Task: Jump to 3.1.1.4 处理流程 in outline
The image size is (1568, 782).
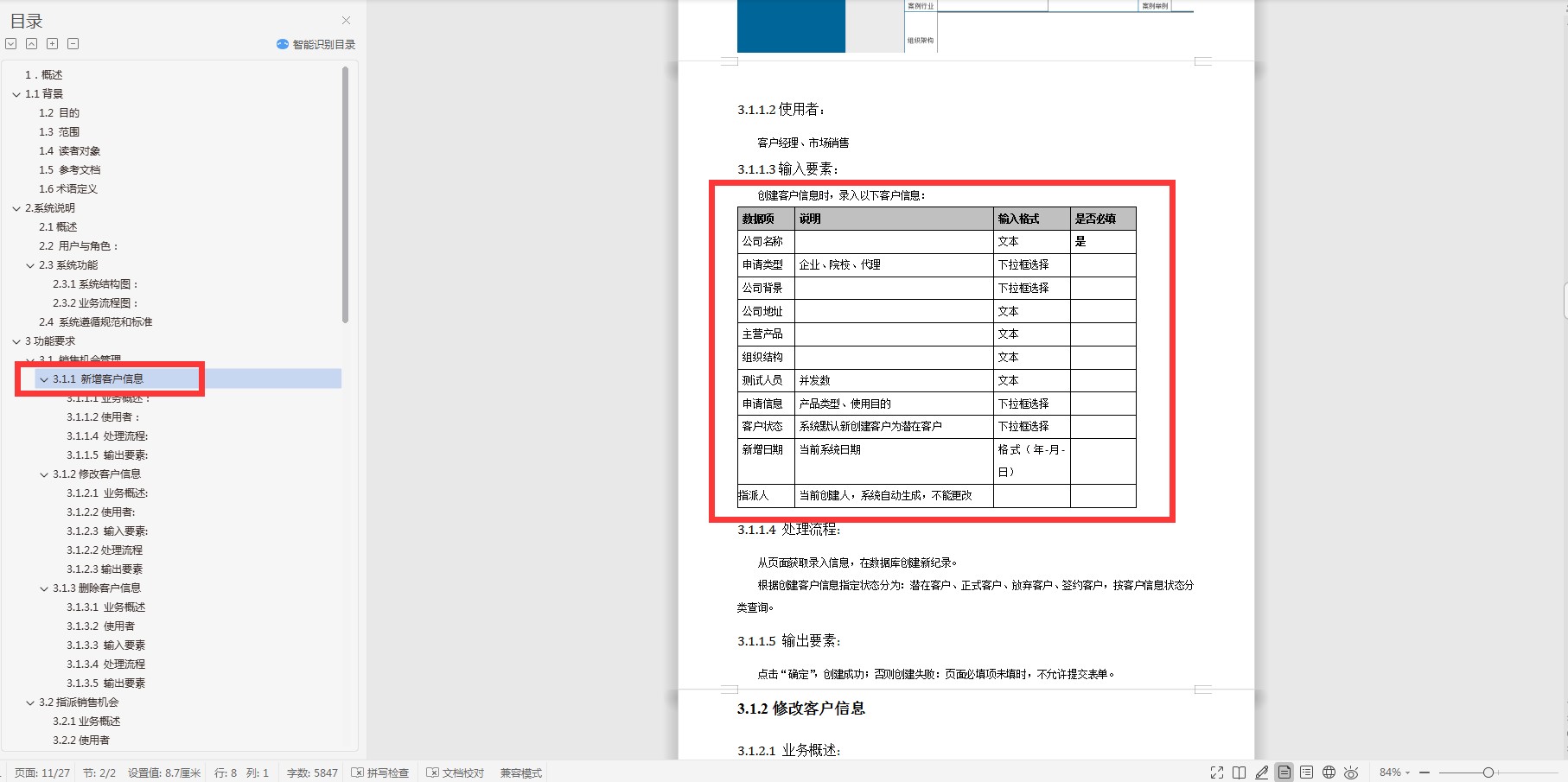Action: pos(107,436)
